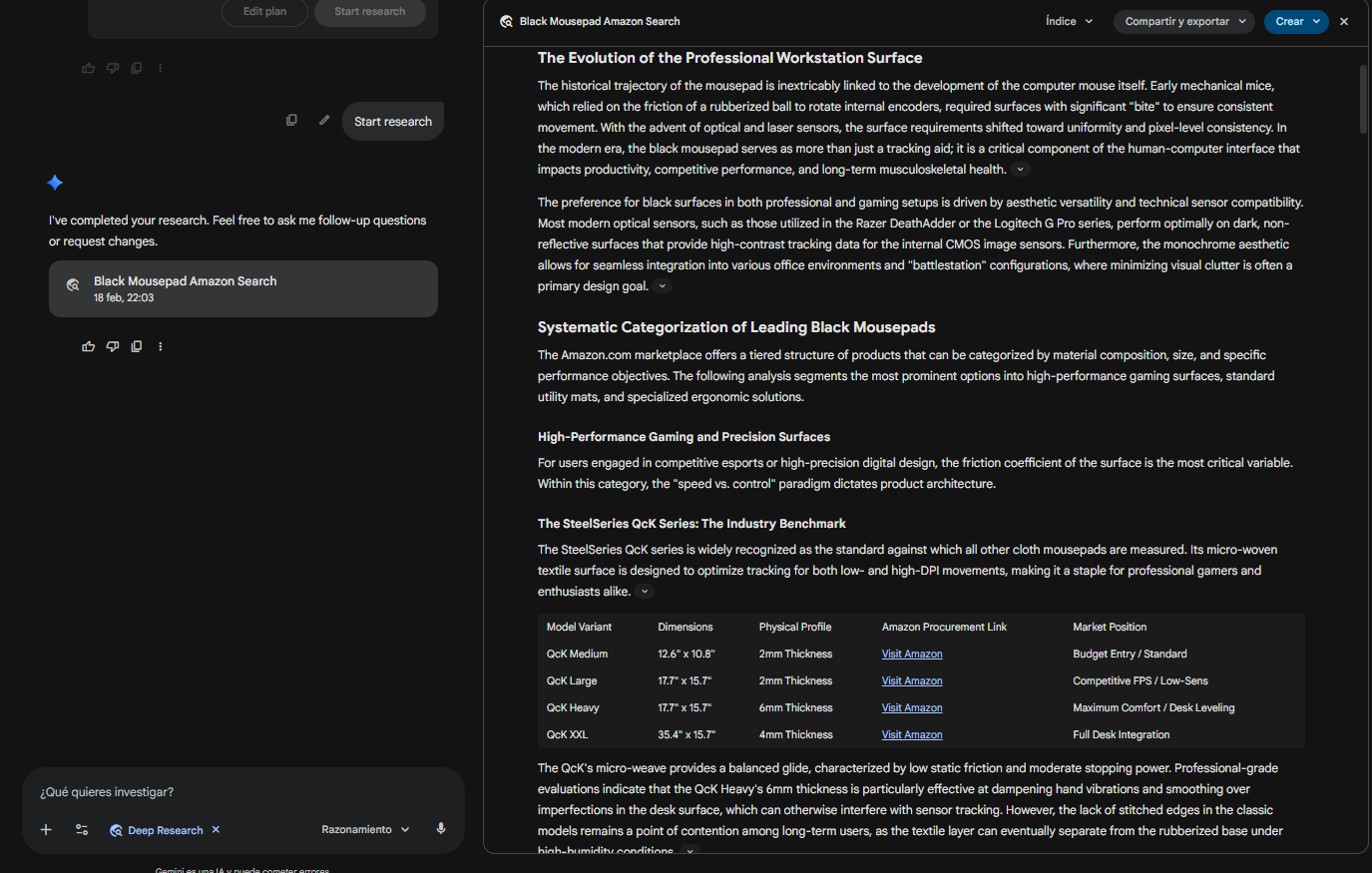Open the tools settings icon in prompt bar
Image resolution: width=1372 pixels, height=873 pixels.
[82, 829]
